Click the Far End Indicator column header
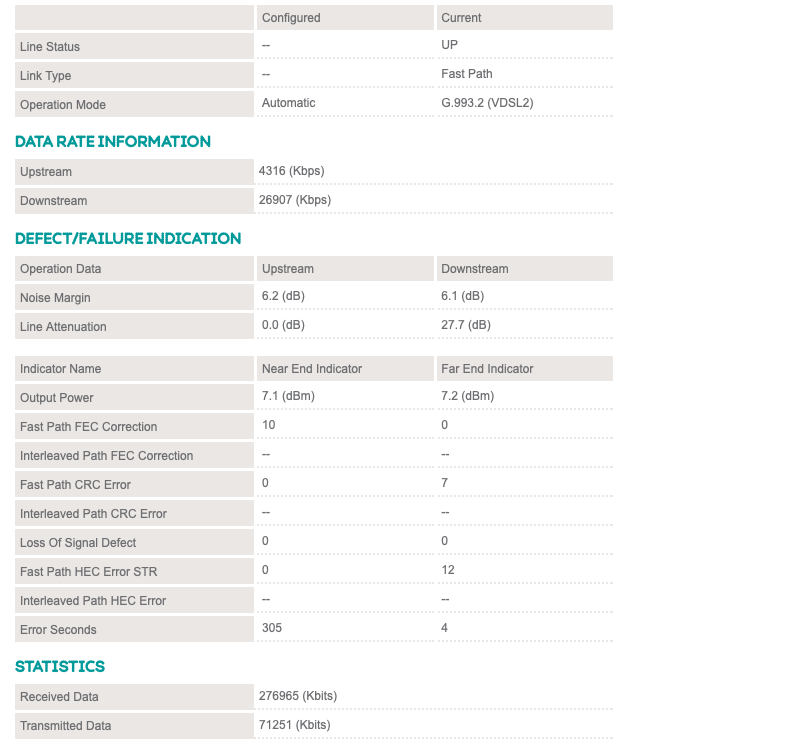 click(487, 369)
